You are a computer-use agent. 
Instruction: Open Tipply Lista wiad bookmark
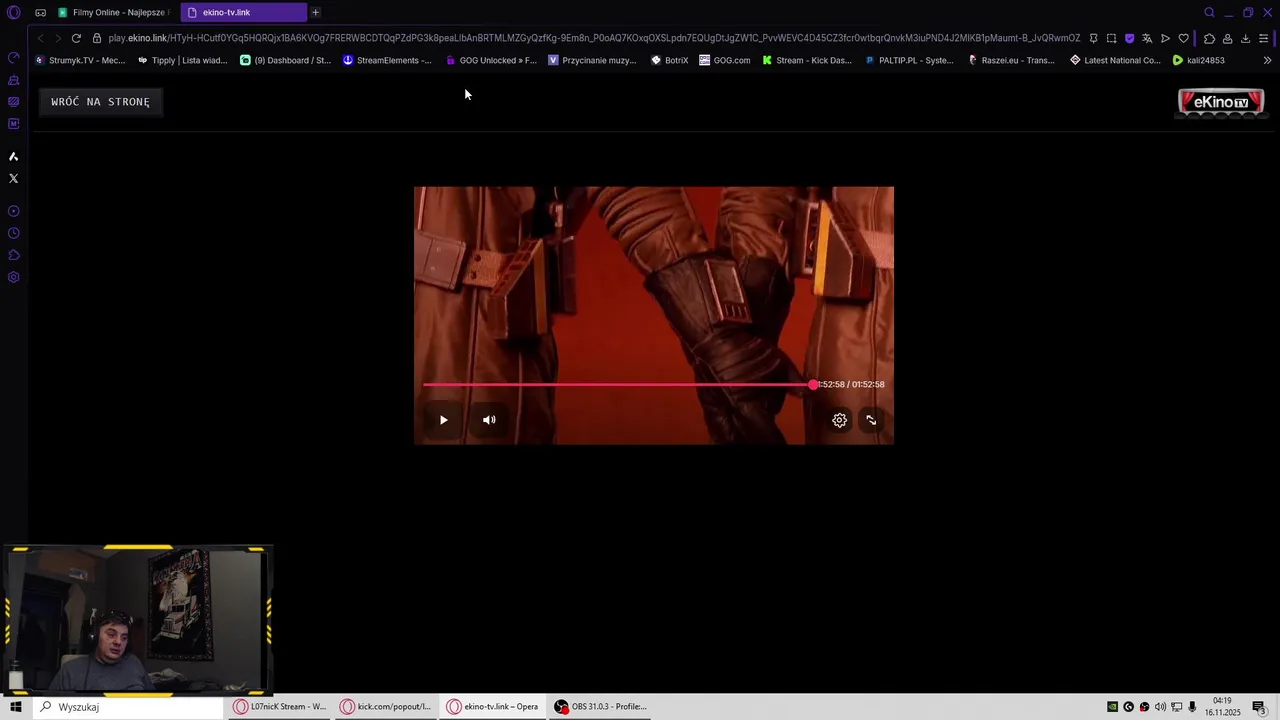coord(183,60)
